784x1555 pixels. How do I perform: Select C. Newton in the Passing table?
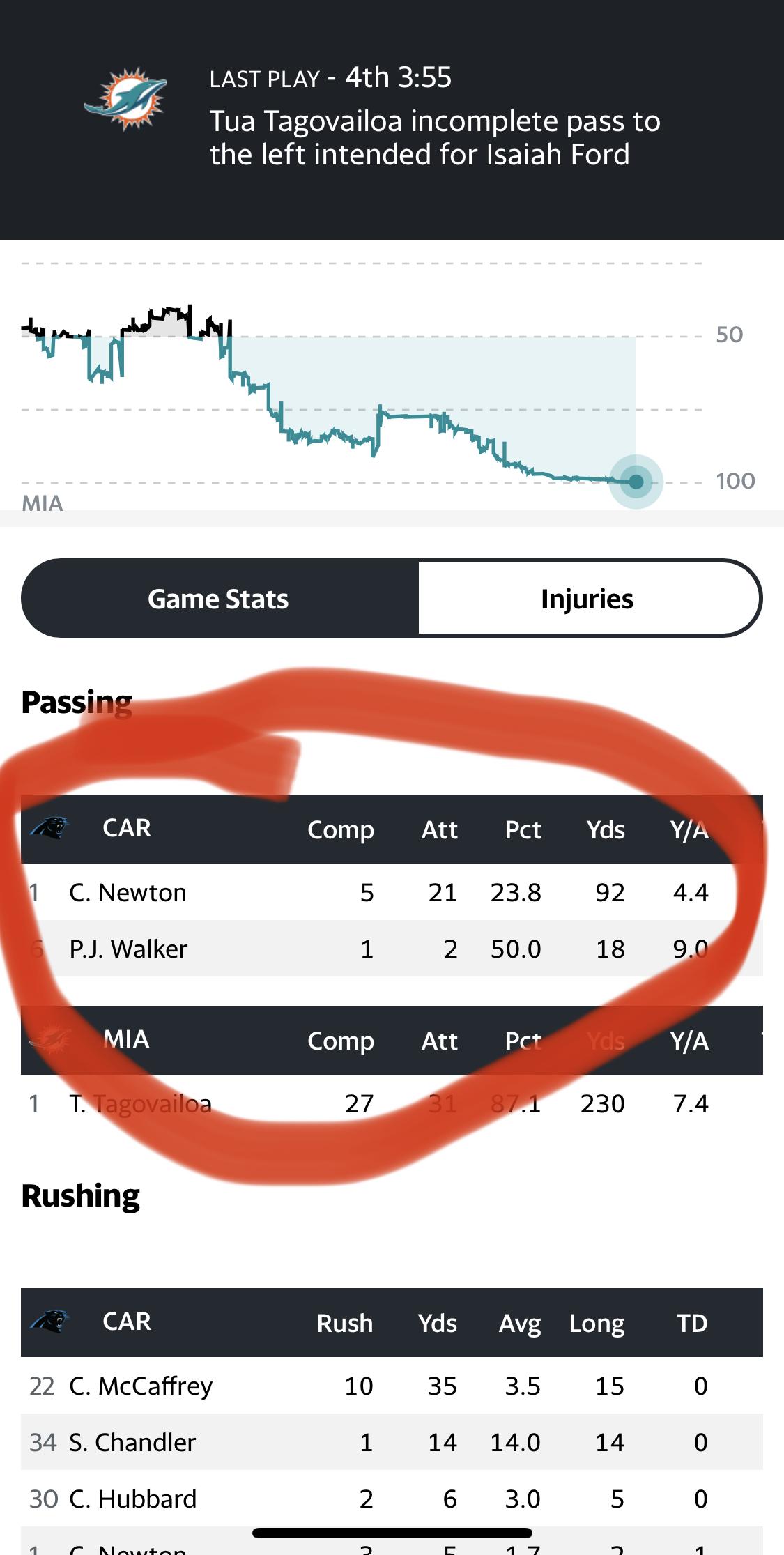coord(128,893)
